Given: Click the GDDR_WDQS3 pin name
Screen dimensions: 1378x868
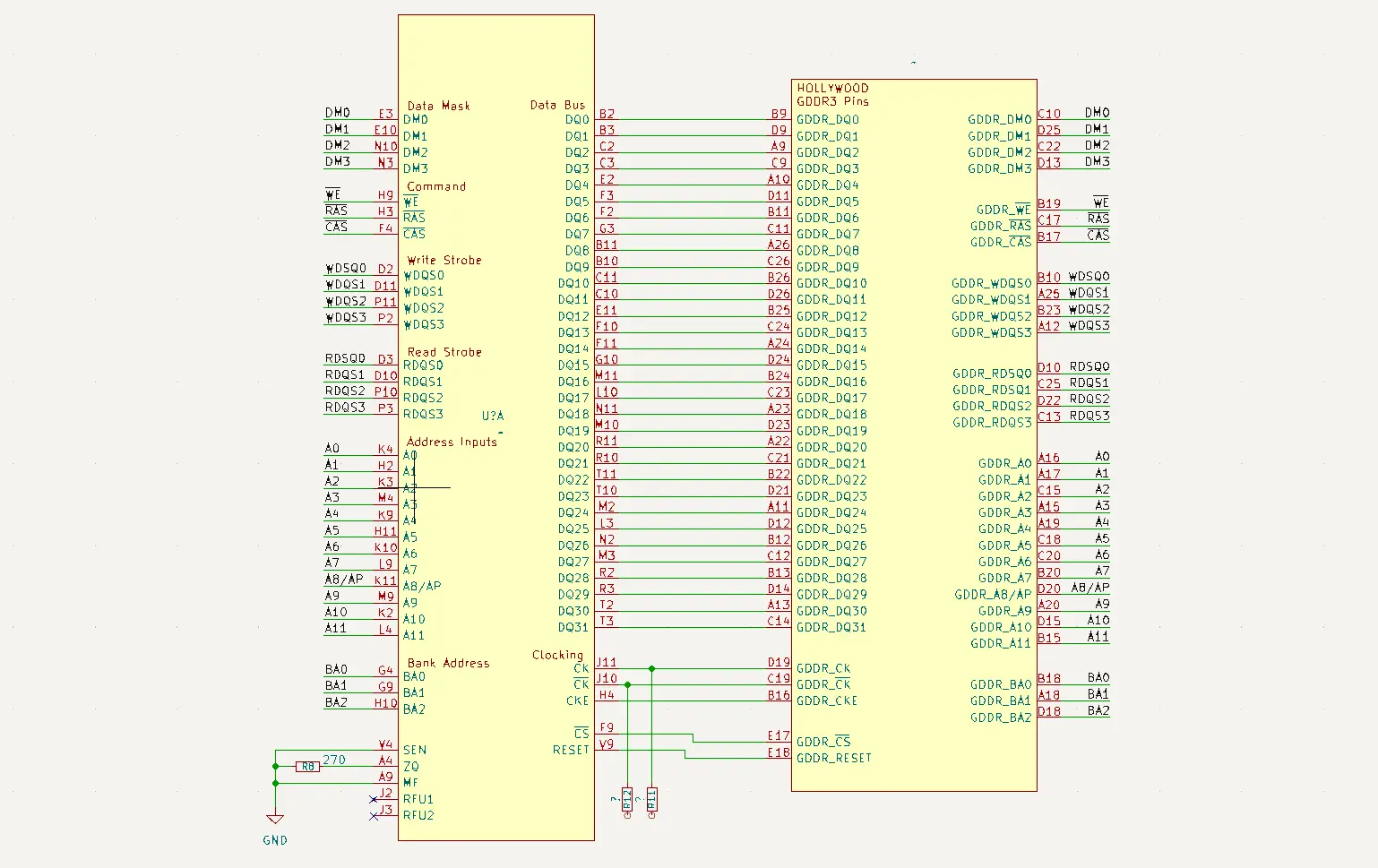Looking at the screenshot, I should pyautogui.click(x=992, y=332).
